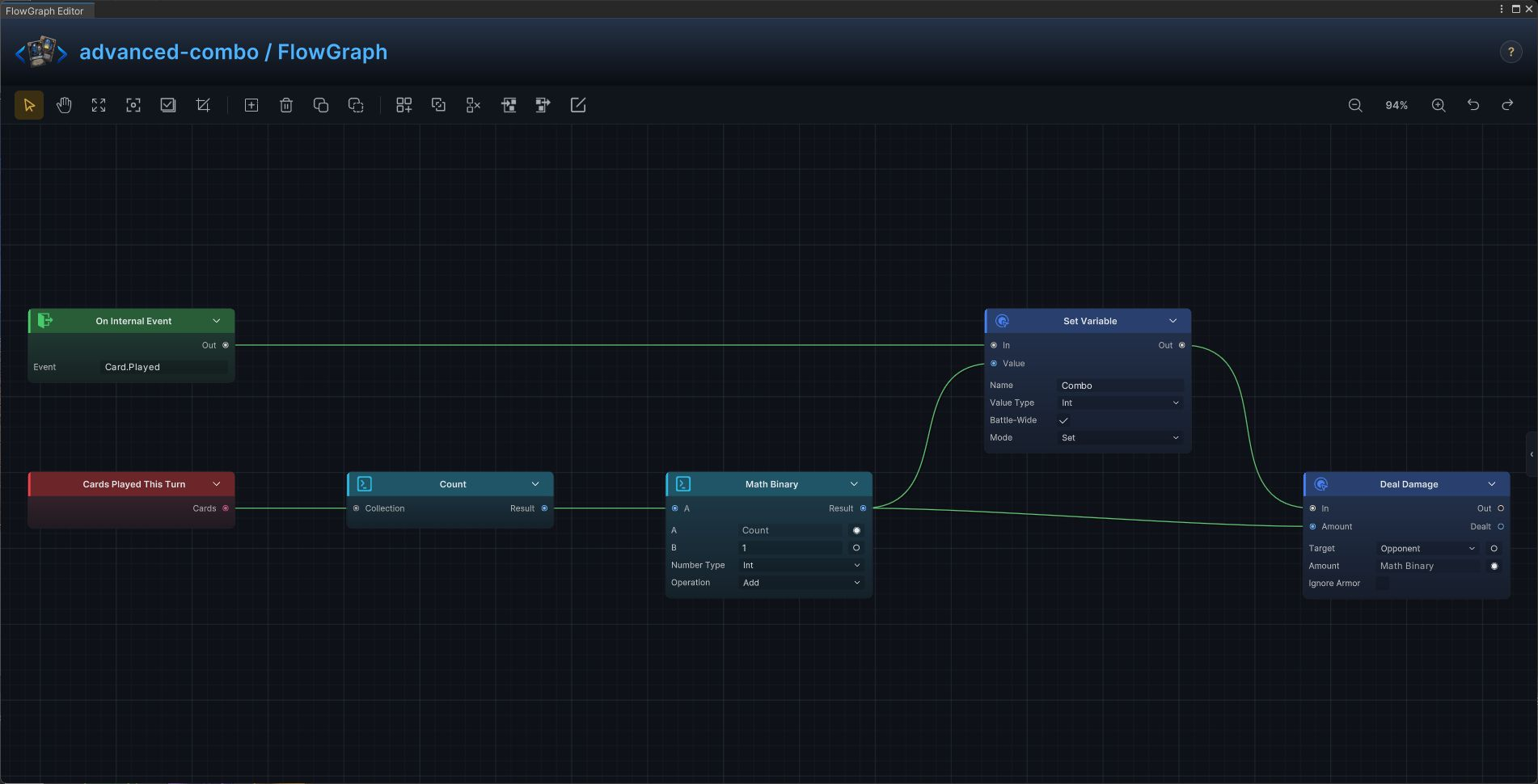Click the frame selection focus icon
The image size is (1538, 784).
coord(133,105)
